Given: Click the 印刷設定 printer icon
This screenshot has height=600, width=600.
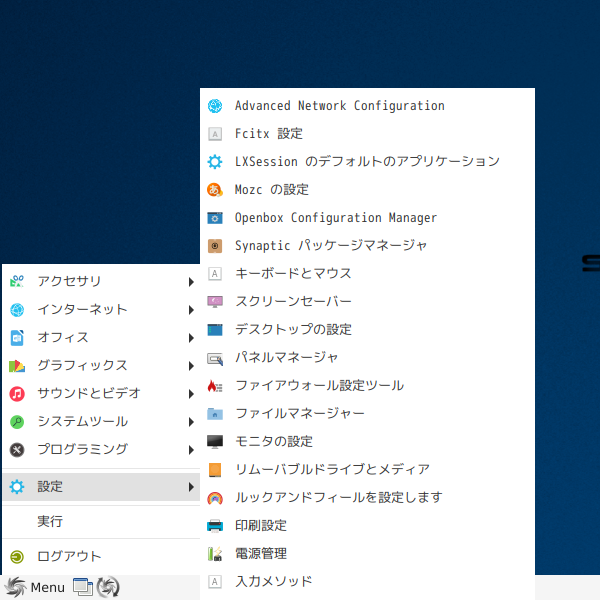Looking at the screenshot, I should click(x=215, y=526).
